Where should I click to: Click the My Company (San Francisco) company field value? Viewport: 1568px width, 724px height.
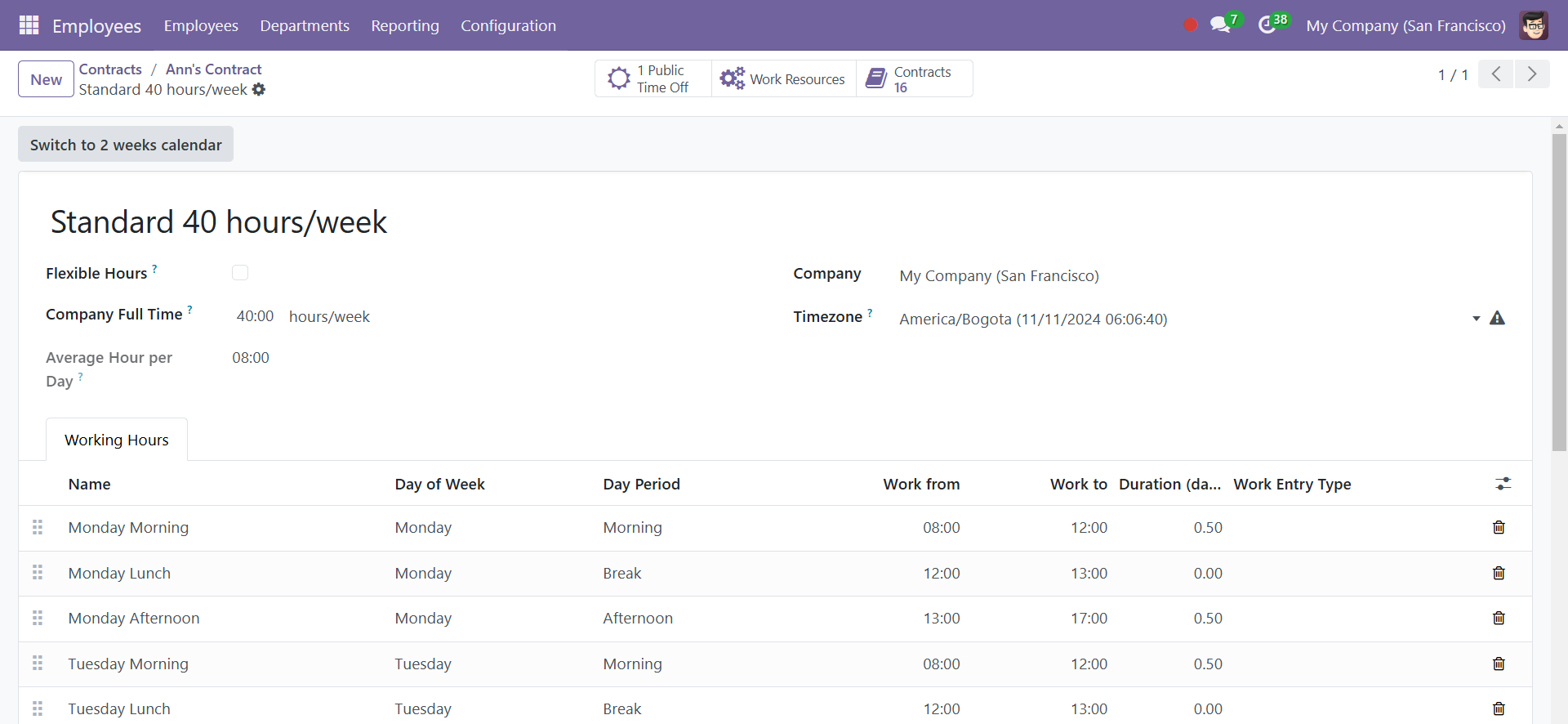pos(999,275)
